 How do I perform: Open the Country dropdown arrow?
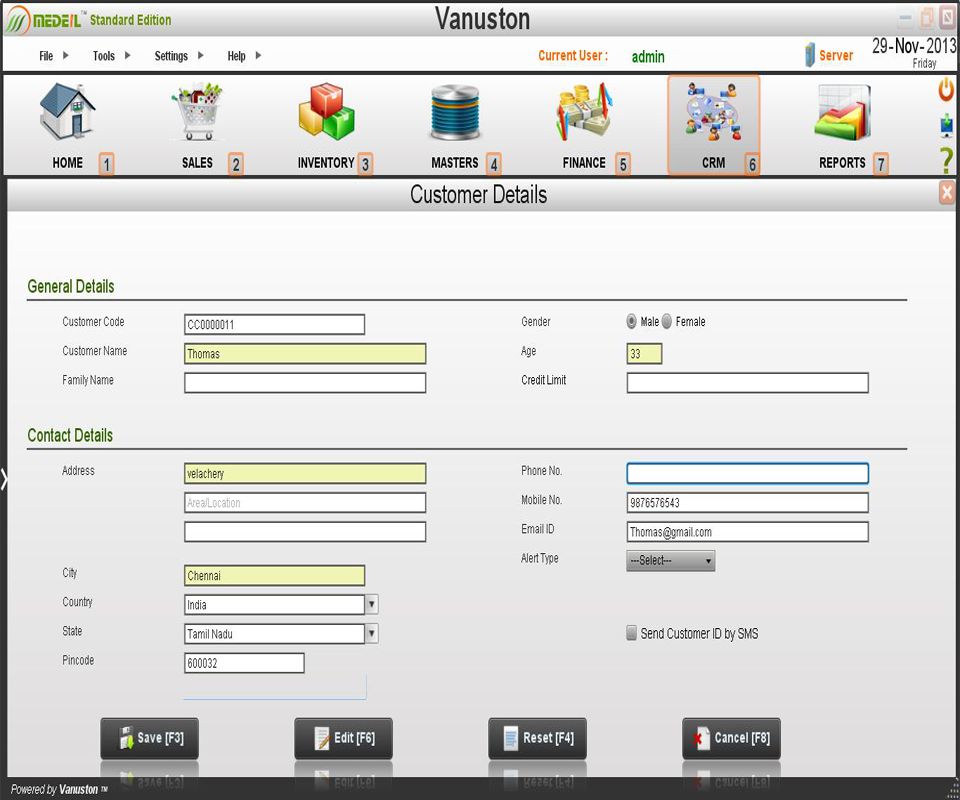pyautogui.click(x=372, y=605)
